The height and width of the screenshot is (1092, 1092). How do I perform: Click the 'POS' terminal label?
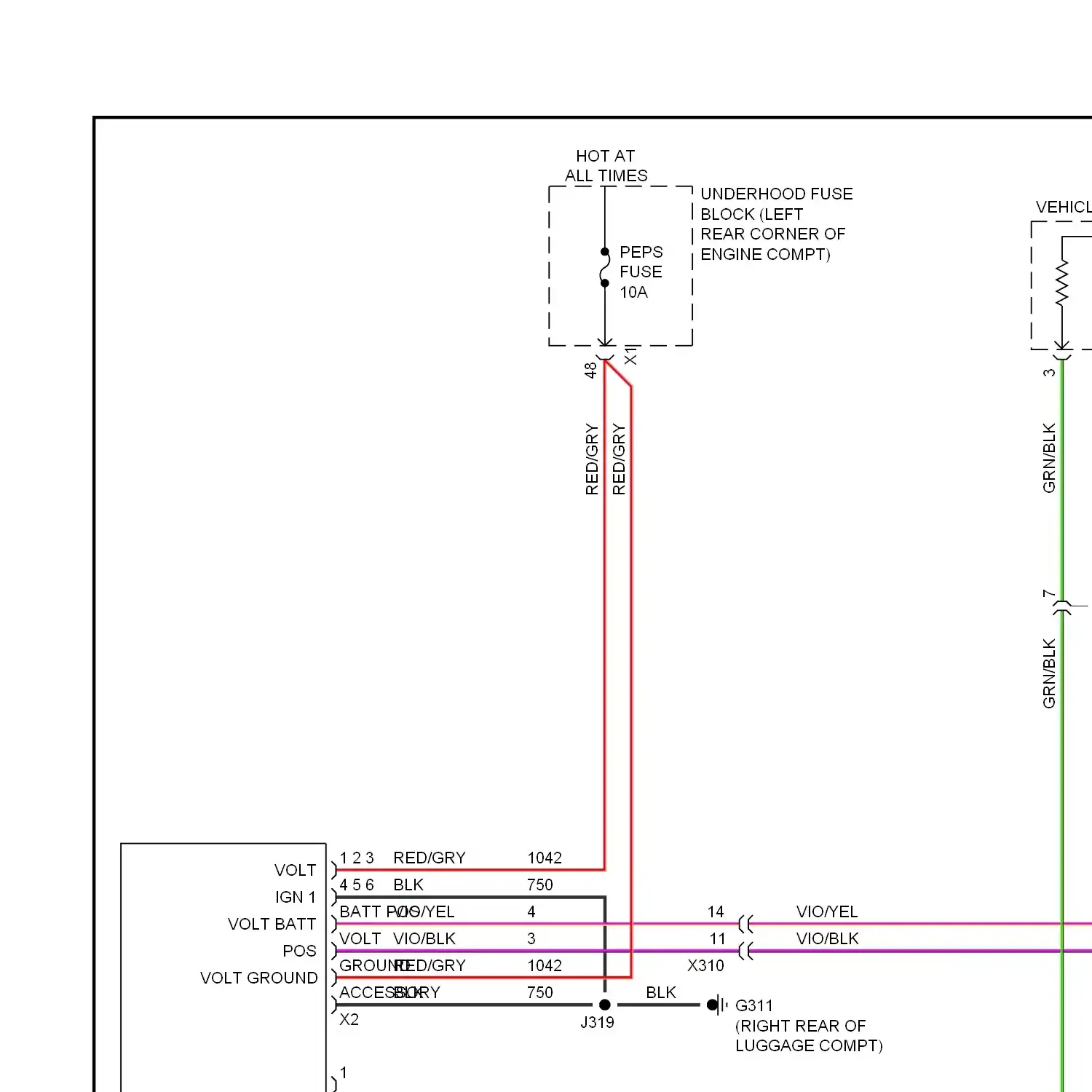(300, 951)
